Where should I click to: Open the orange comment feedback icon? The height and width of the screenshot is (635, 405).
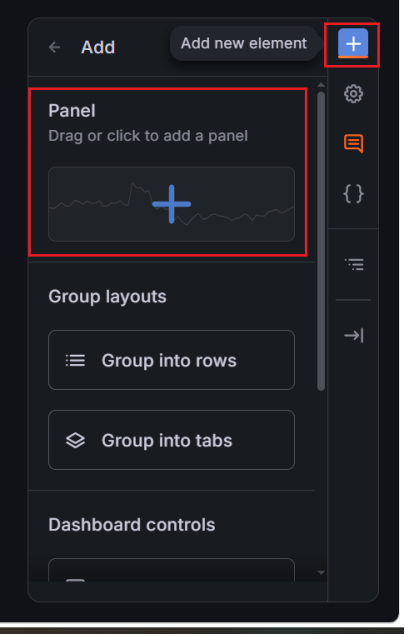coord(354,143)
